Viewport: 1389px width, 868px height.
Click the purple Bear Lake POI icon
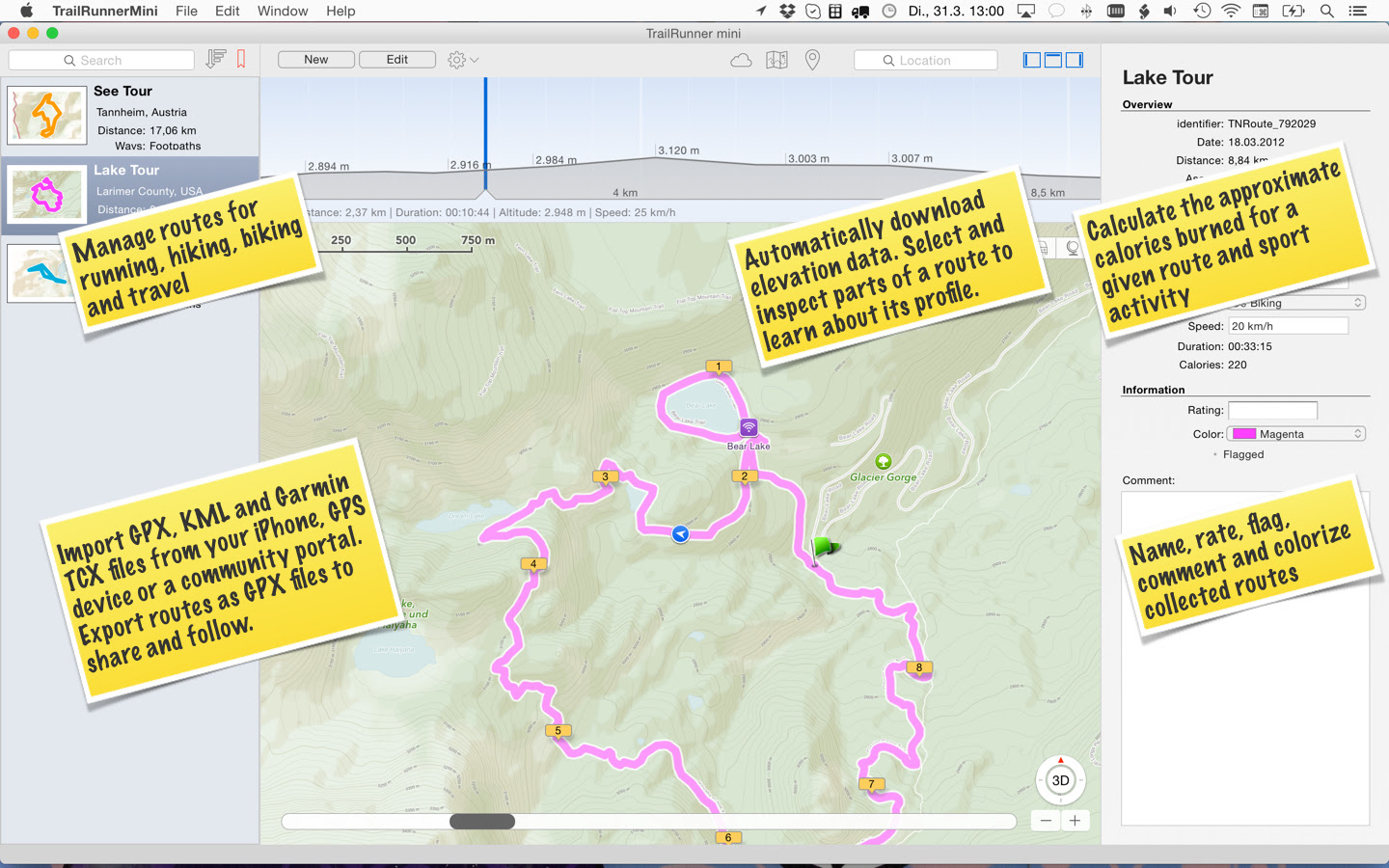point(749,427)
